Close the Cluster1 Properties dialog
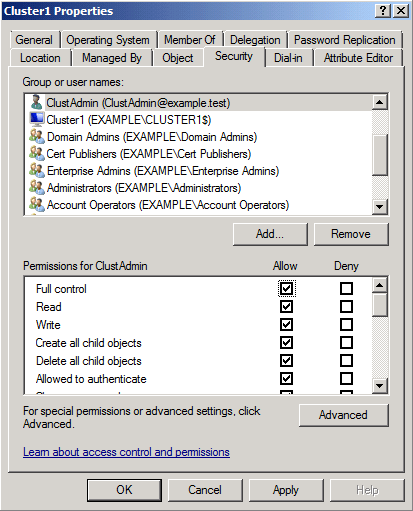The image size is (413, 511). click(x=401, y=11)
